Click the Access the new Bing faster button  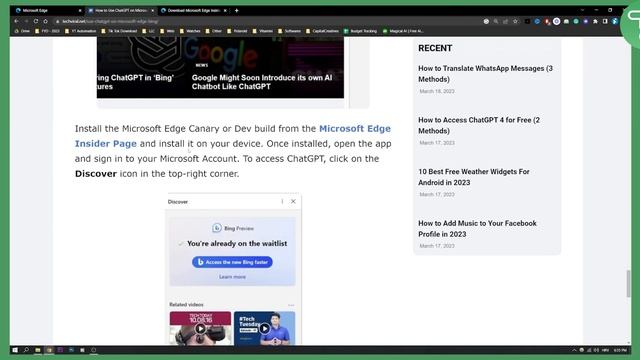[x=232, y=262]
